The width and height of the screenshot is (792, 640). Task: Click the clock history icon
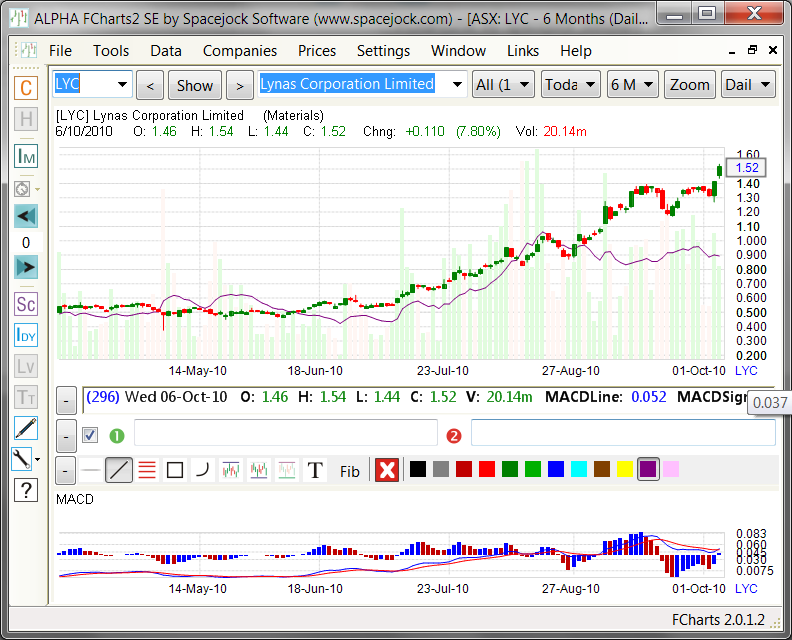22,189
